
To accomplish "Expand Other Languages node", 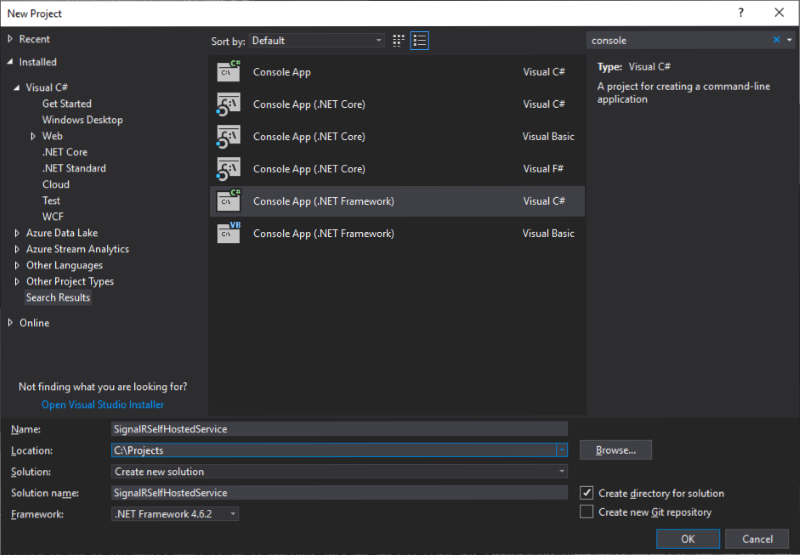I will point(17,265).
